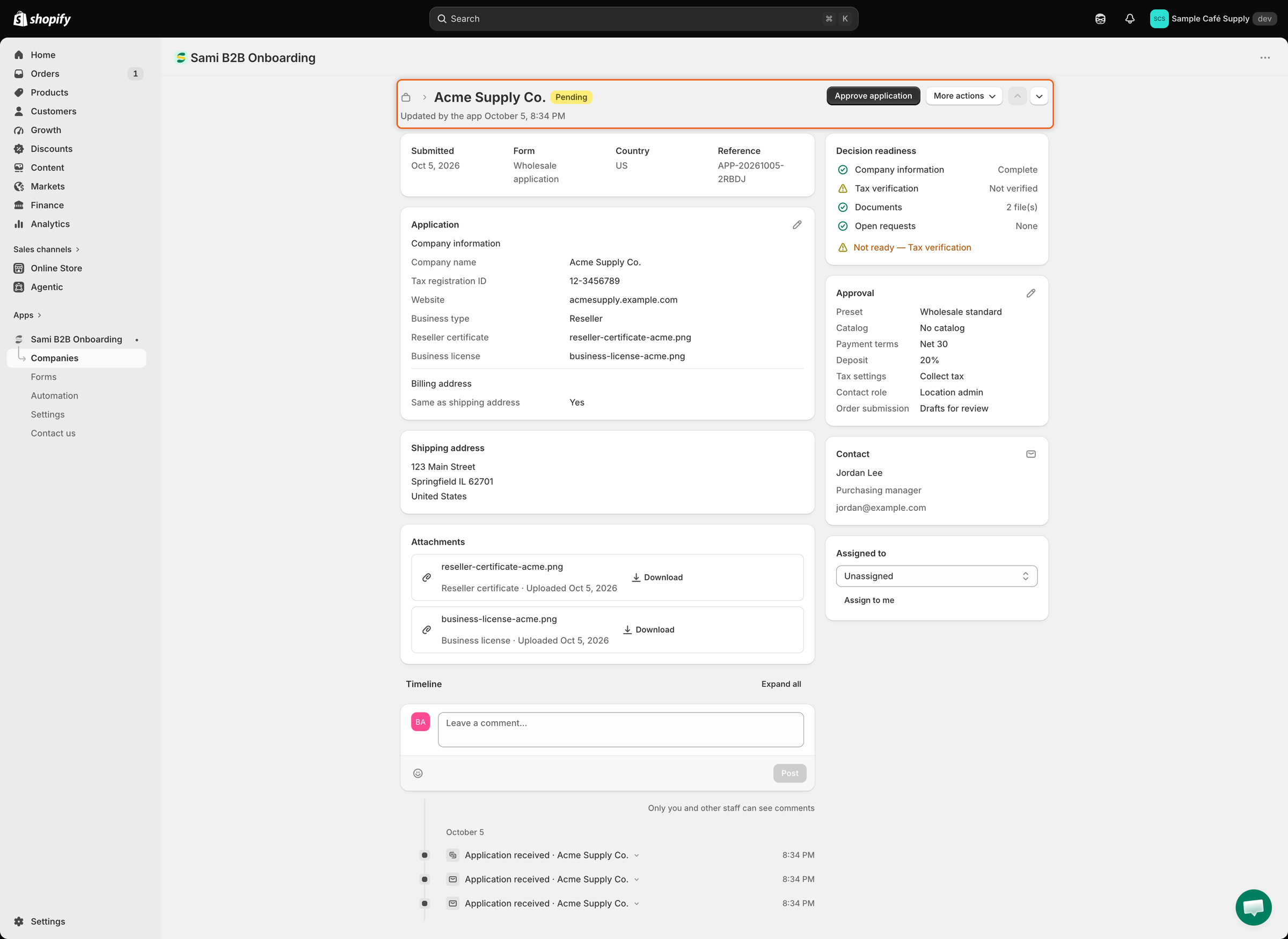Click the pencil icon in Application card

(x=797, y=224)
